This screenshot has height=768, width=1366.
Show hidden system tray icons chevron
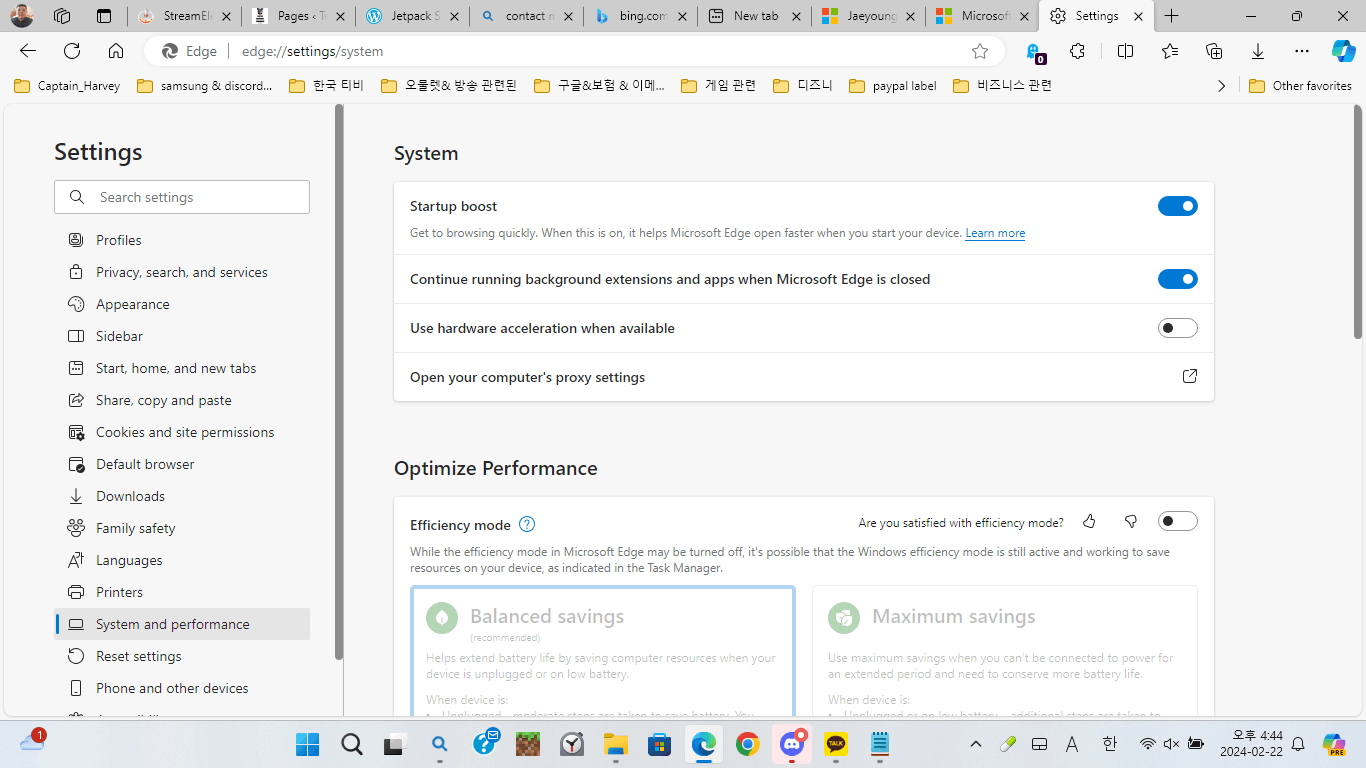tap(976, 744)
